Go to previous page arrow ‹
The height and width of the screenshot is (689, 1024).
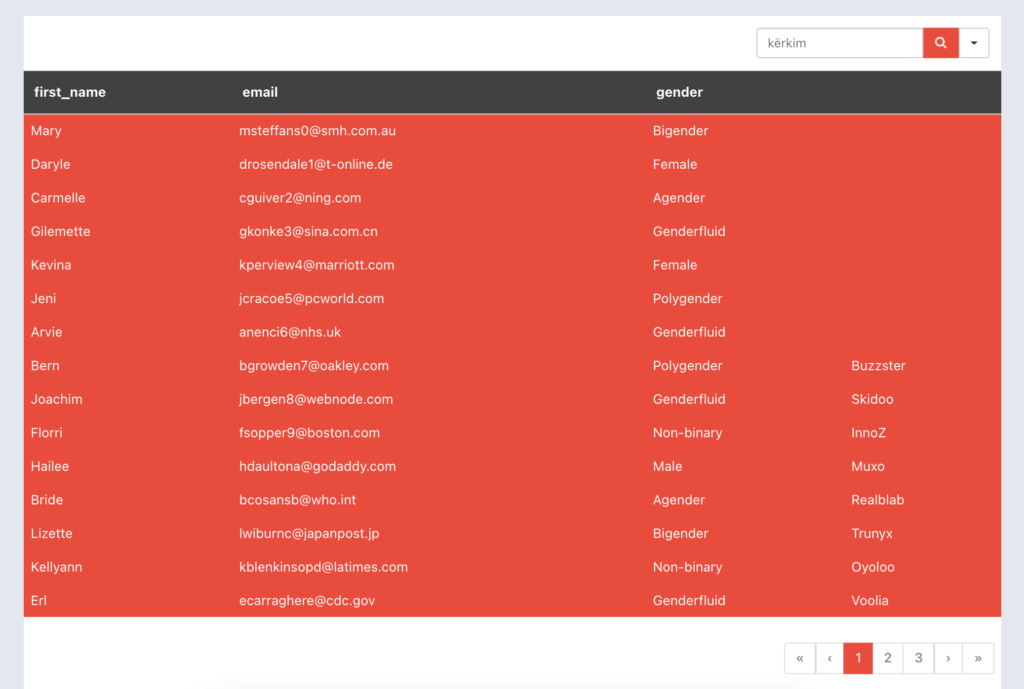click(x=829, y=658)
